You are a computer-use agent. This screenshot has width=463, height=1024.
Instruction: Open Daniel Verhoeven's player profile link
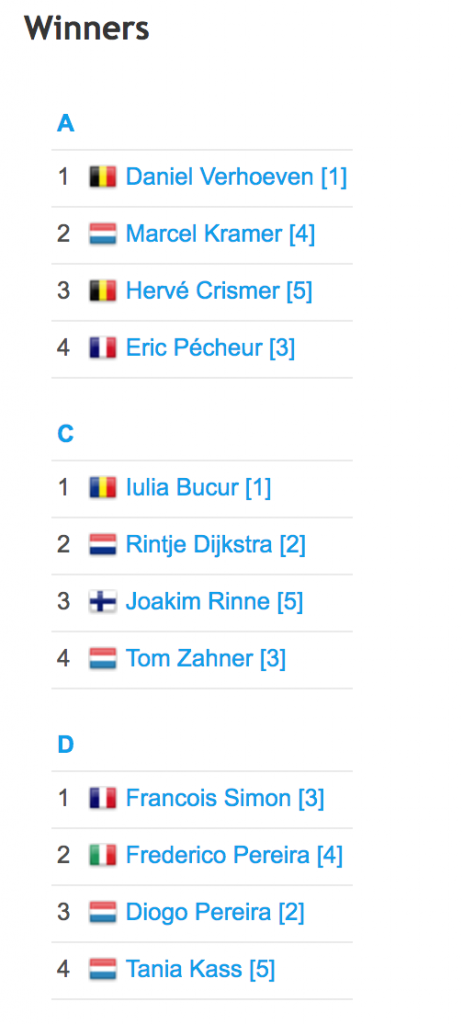[x=236, y=177]
